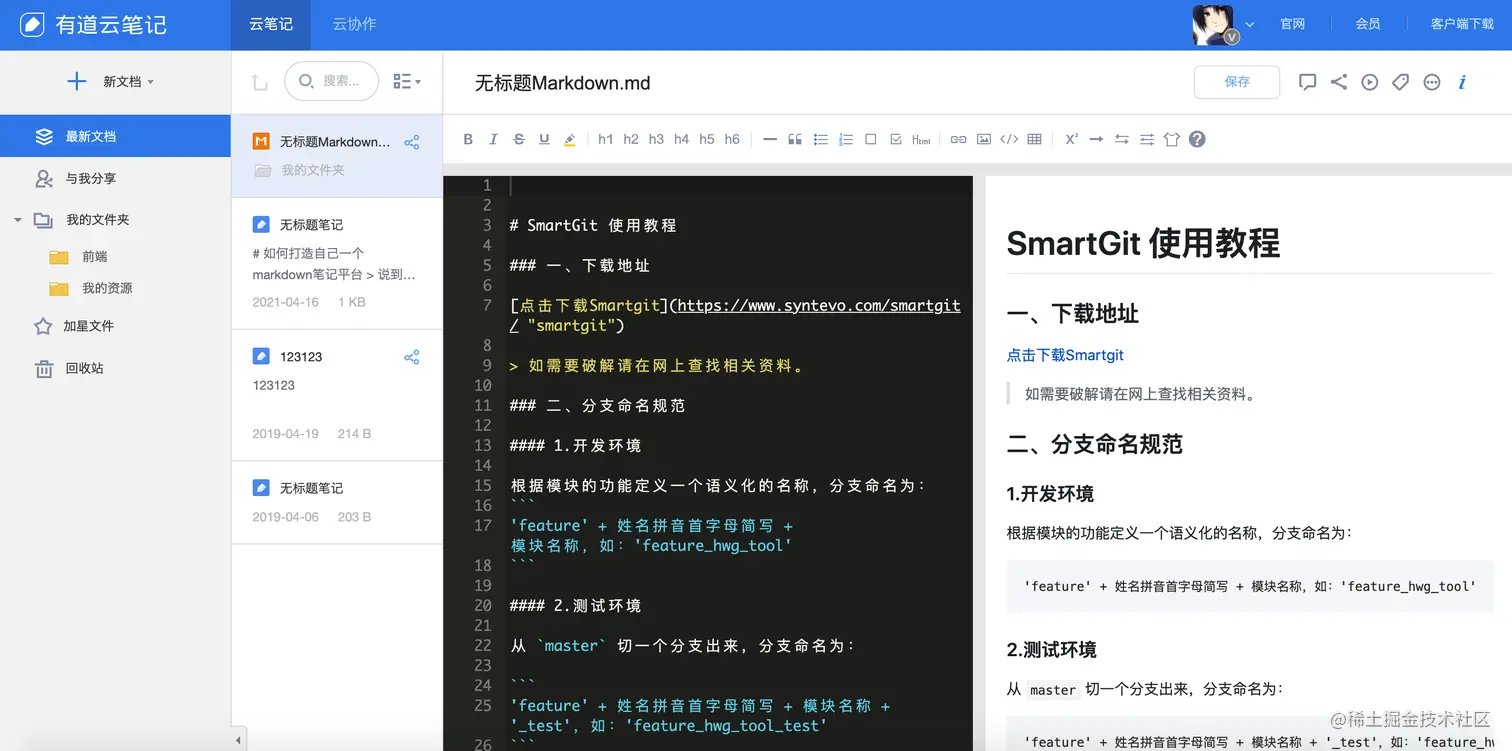Insert an h5 heading
The width and height of the screenshot is (1512, 751).
[x=707, y=139]
